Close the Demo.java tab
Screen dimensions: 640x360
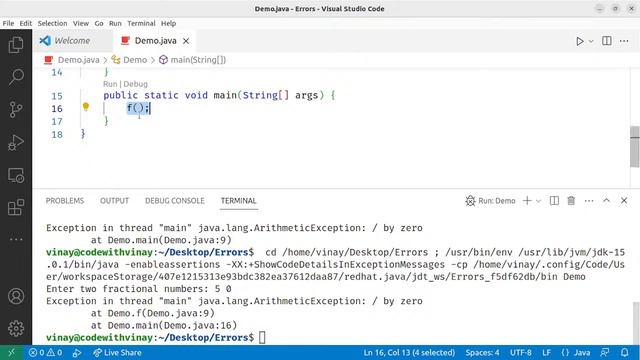pyautogui.click(x=186, y=41)
